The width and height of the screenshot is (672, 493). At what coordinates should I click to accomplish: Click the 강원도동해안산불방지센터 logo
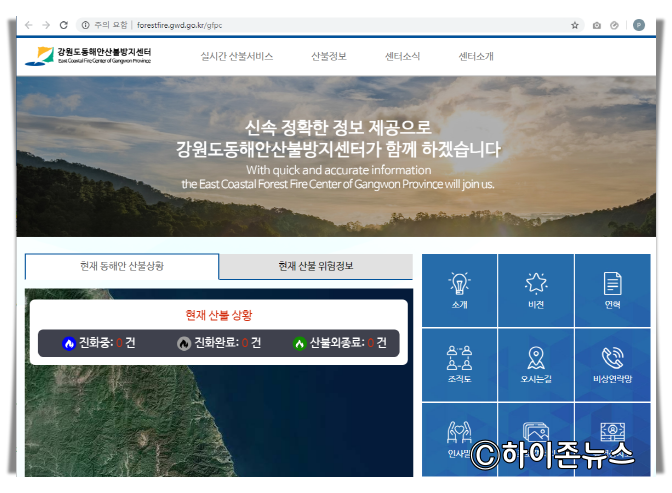point(88,57)
